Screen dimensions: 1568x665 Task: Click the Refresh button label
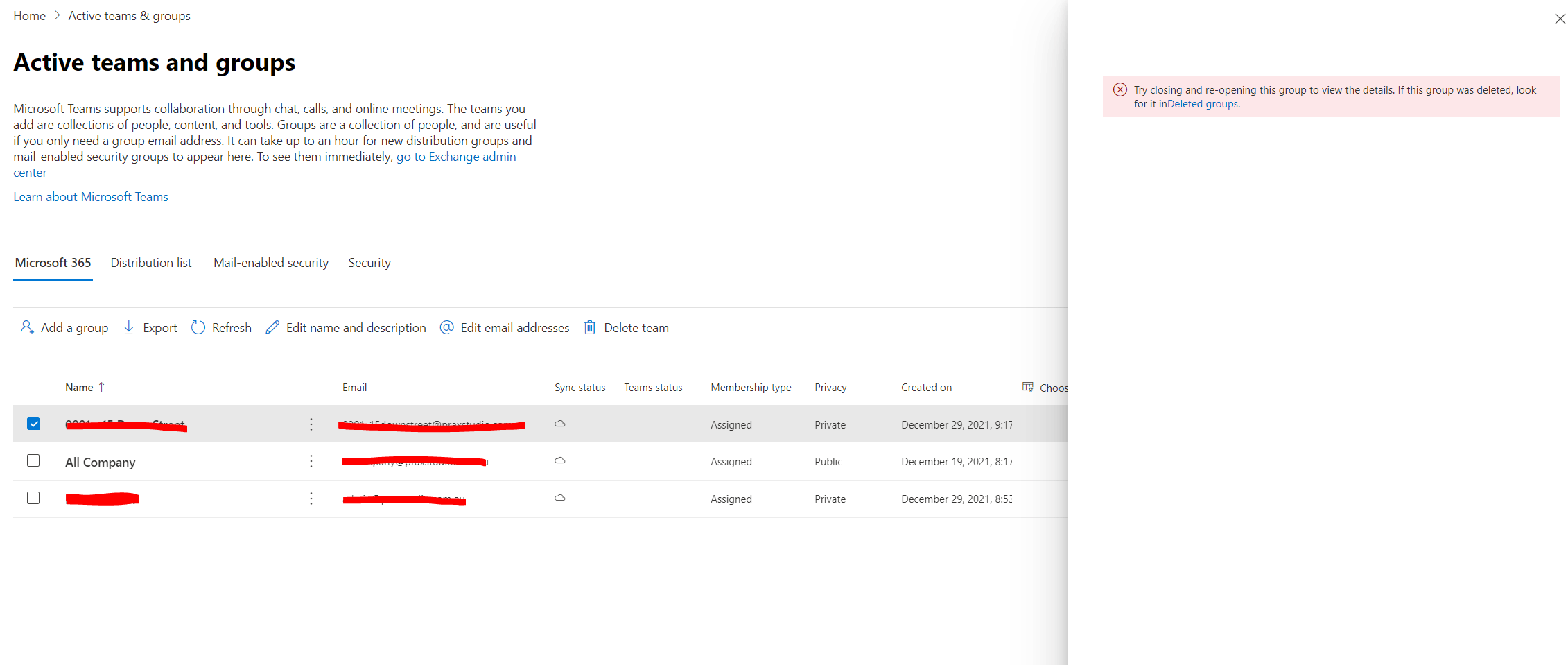(x=232, y=328)
